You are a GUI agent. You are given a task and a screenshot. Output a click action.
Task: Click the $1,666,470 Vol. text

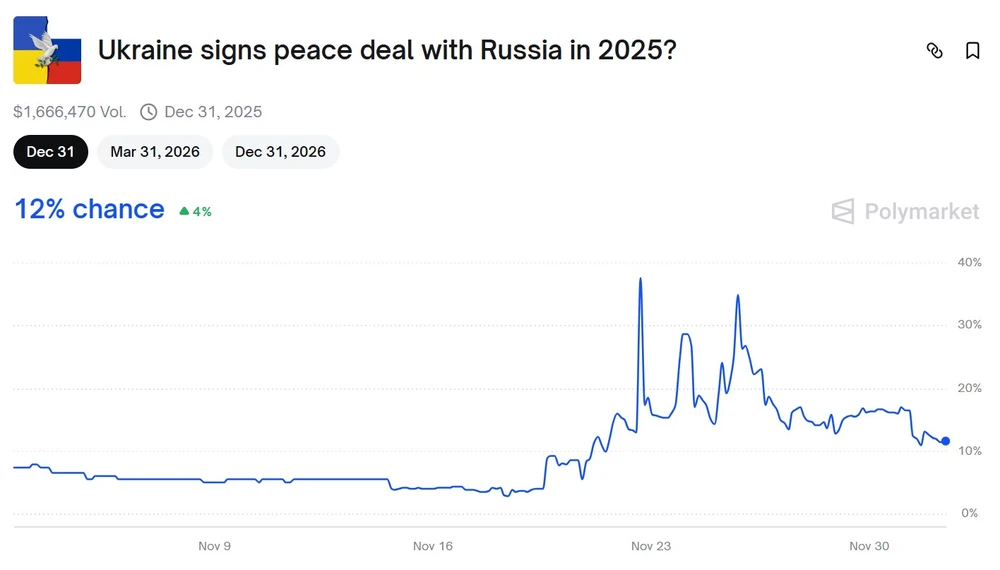tap(70, 112)
